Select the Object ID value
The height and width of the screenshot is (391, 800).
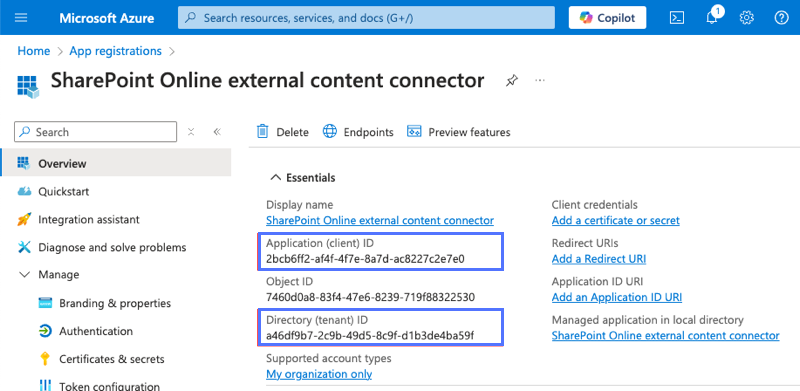[x=370, y=297]
